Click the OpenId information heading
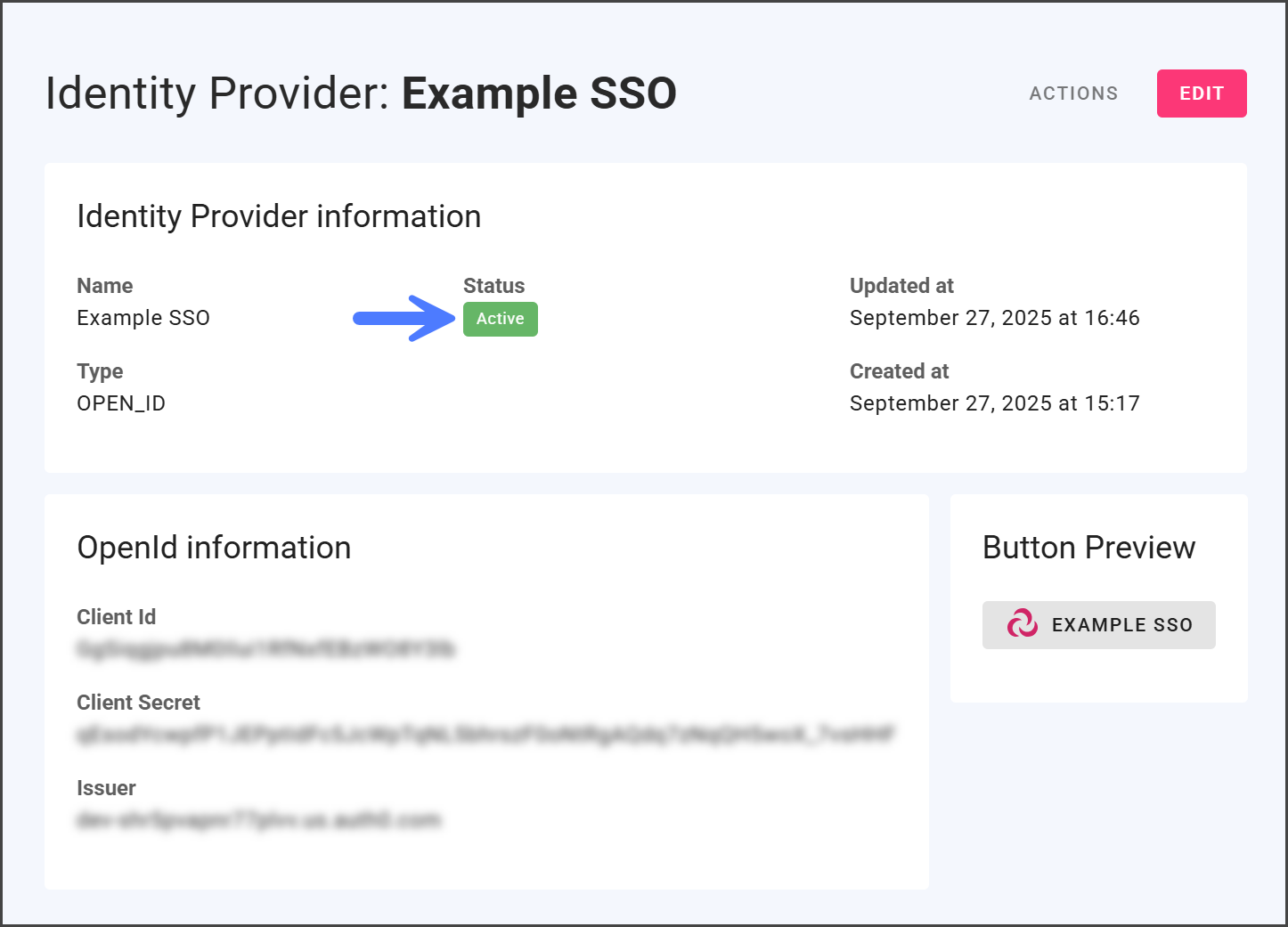The image size is (1288, 927). pos(214,548)
